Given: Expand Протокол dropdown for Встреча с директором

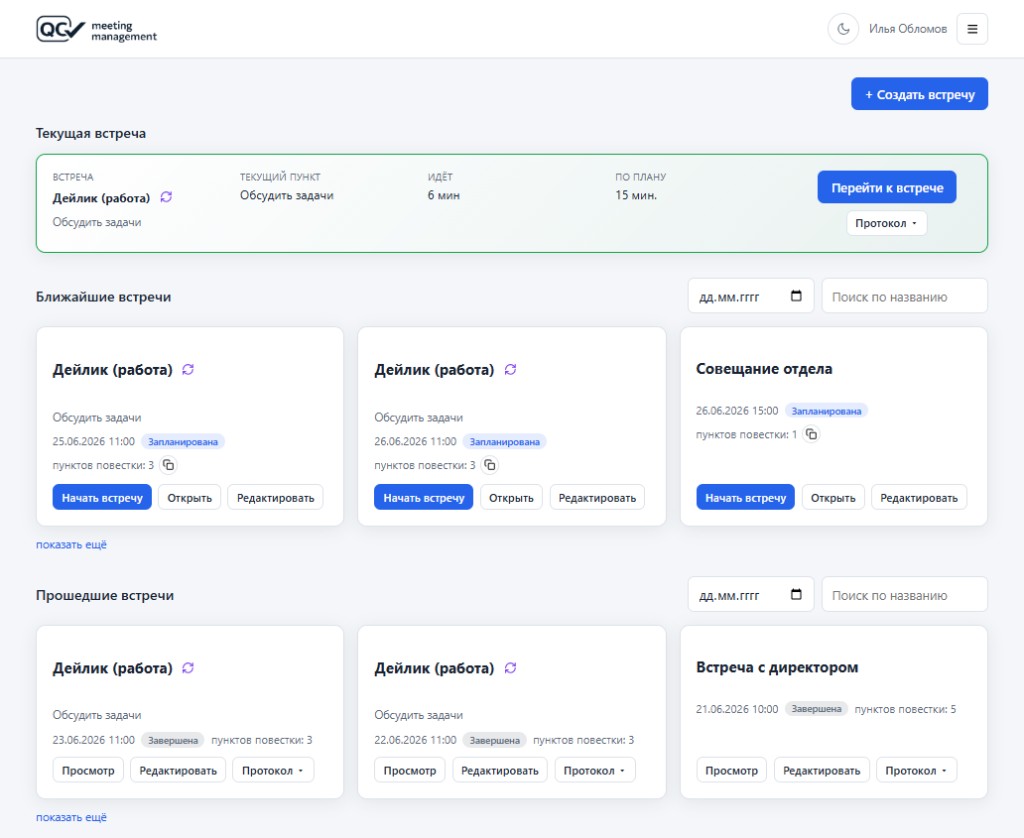Looking at the screenshot, I should [x=916, y=770].
